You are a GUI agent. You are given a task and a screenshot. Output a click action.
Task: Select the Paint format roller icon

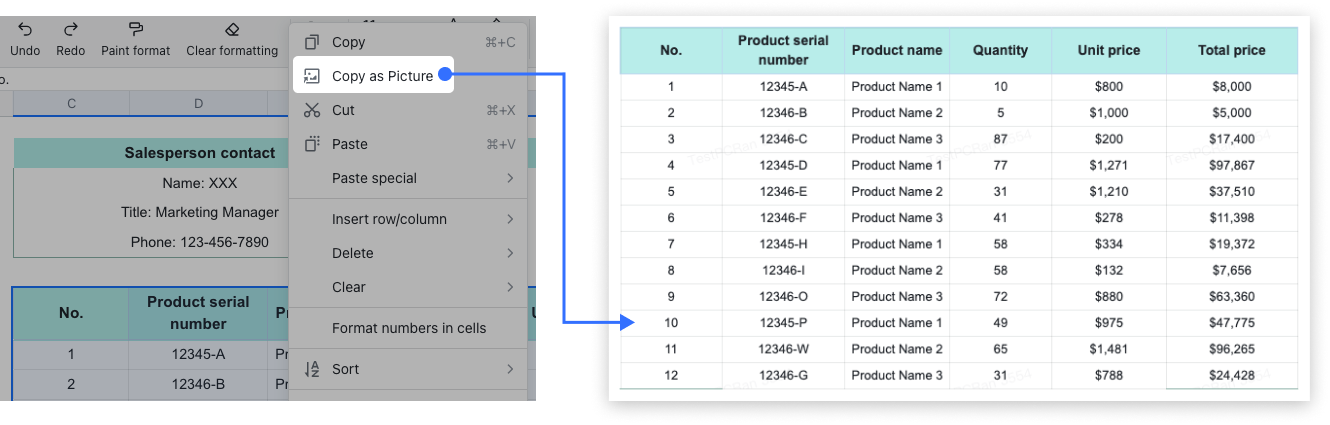pyautogui.click(x=136, y=30)
